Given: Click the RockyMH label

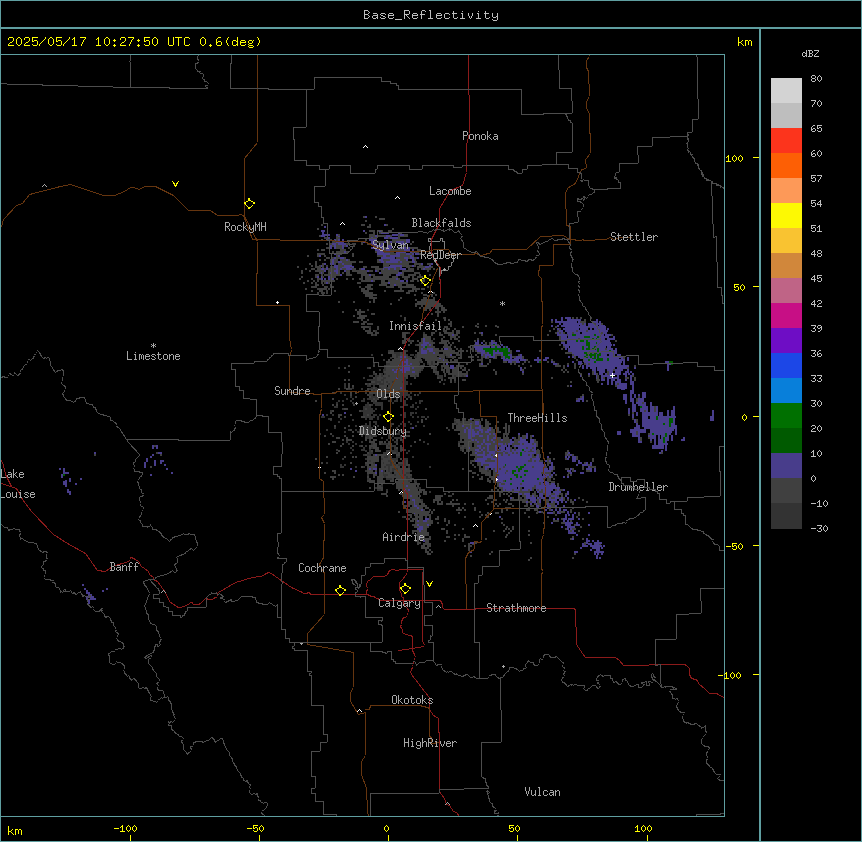Looking at the screenshot, I should [x=245, y=227].
